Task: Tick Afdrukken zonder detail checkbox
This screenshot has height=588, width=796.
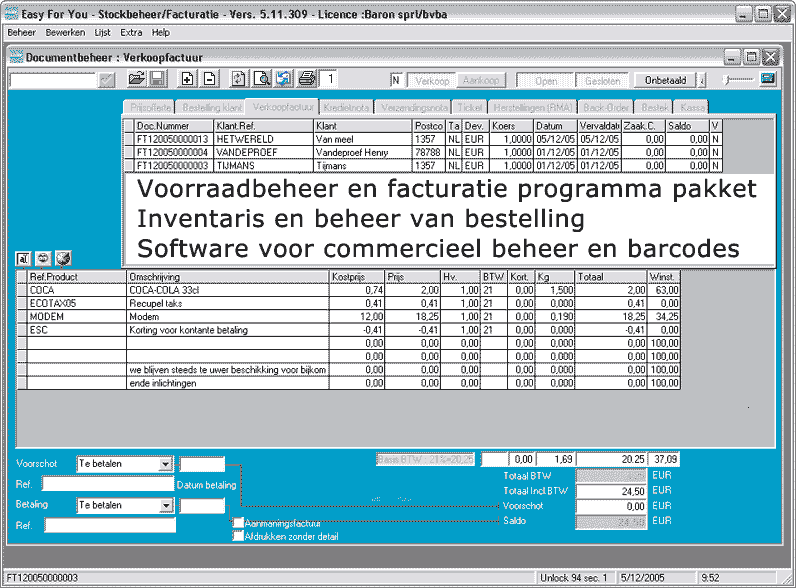Action: coord(238,536)
